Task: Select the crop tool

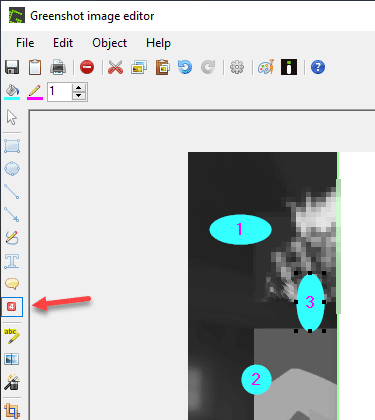Action: [12, 410]
